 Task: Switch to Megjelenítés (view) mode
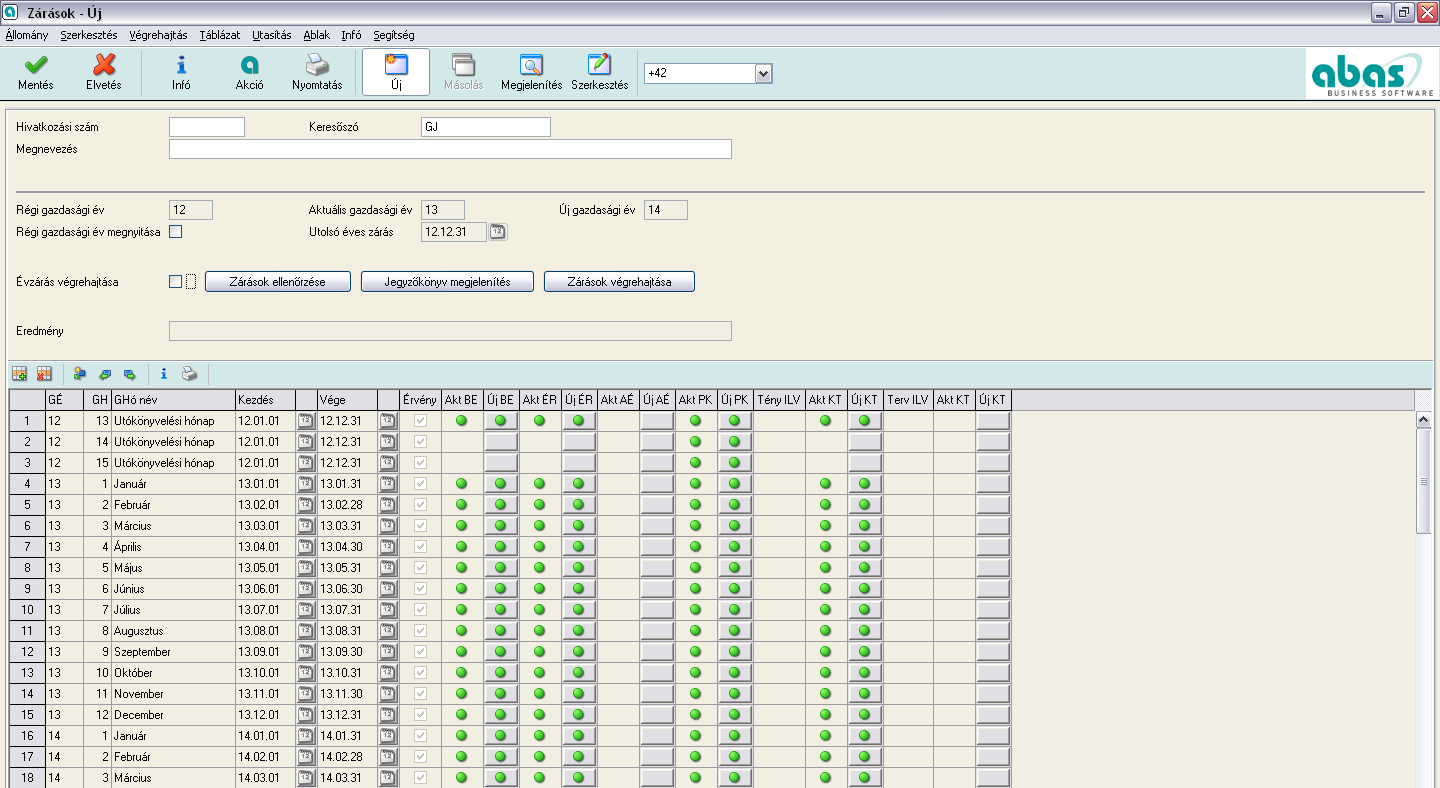click(531, 65)
